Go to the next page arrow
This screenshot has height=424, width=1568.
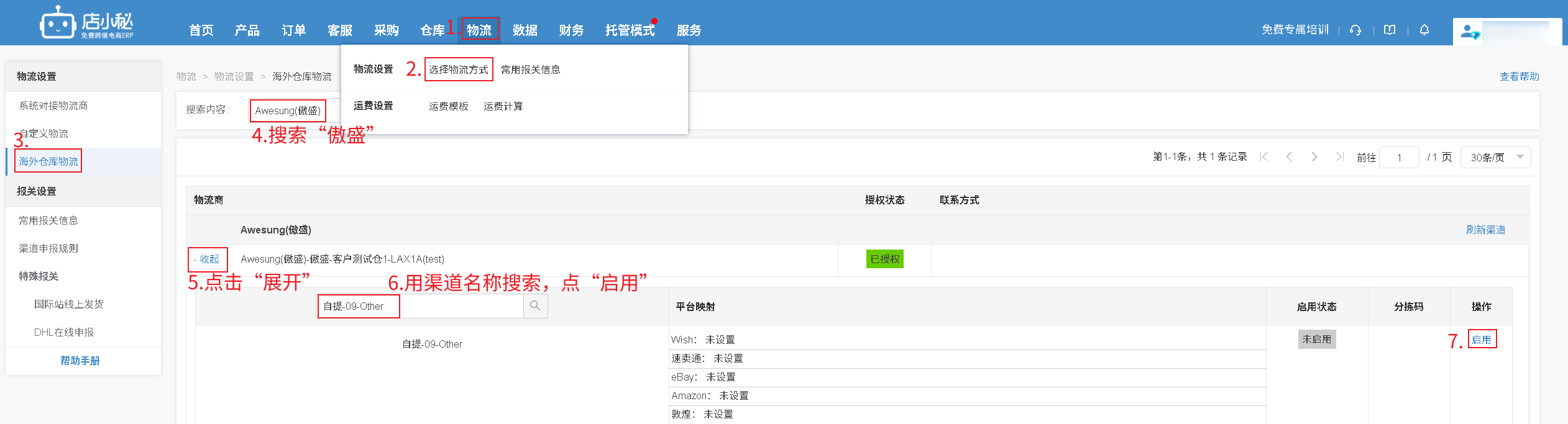[x=1314, y=157]
